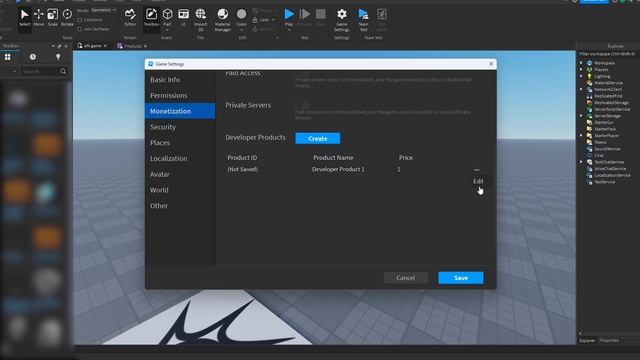This screenshot has width=640, height=360.
Task: Open the Mode Geometric dropdown
Action: click(x=102, y=10)
